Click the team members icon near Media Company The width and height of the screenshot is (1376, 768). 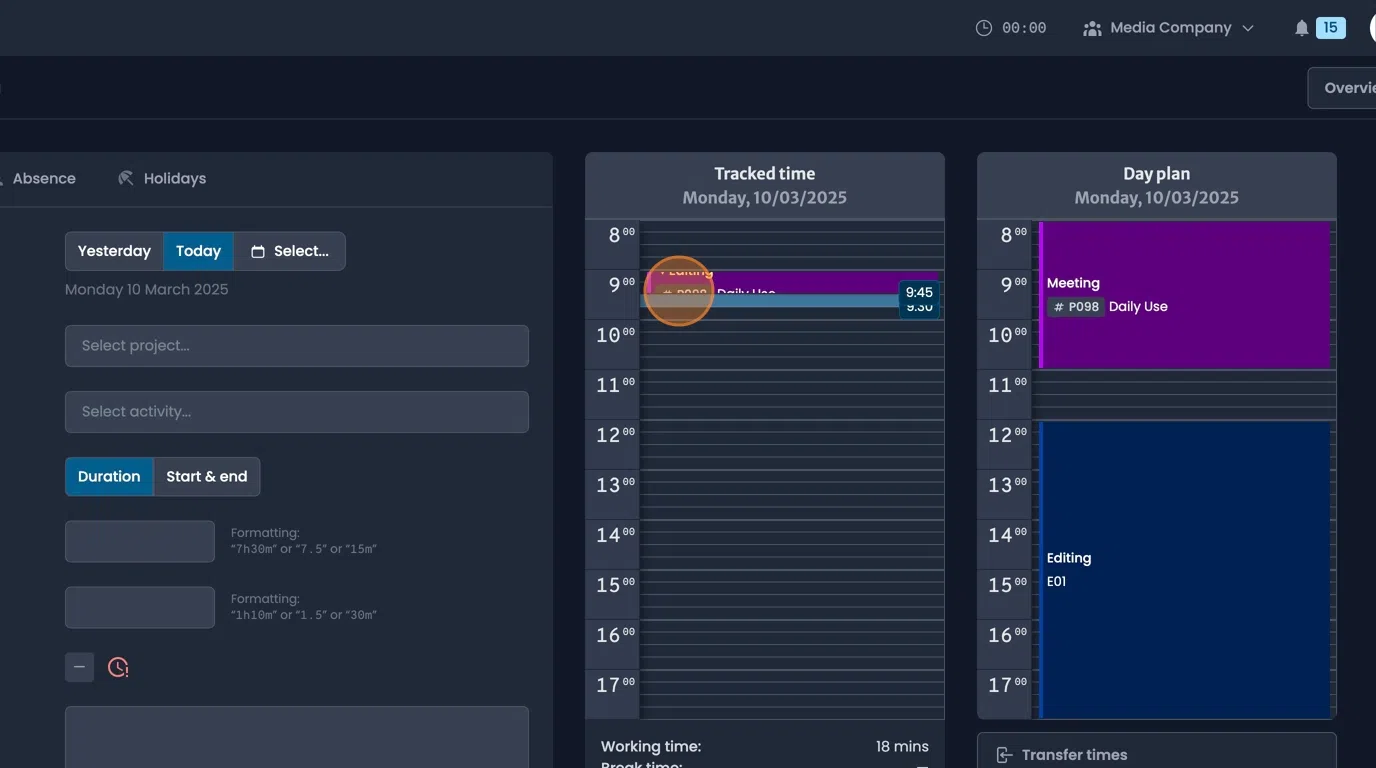(1091, 27)
